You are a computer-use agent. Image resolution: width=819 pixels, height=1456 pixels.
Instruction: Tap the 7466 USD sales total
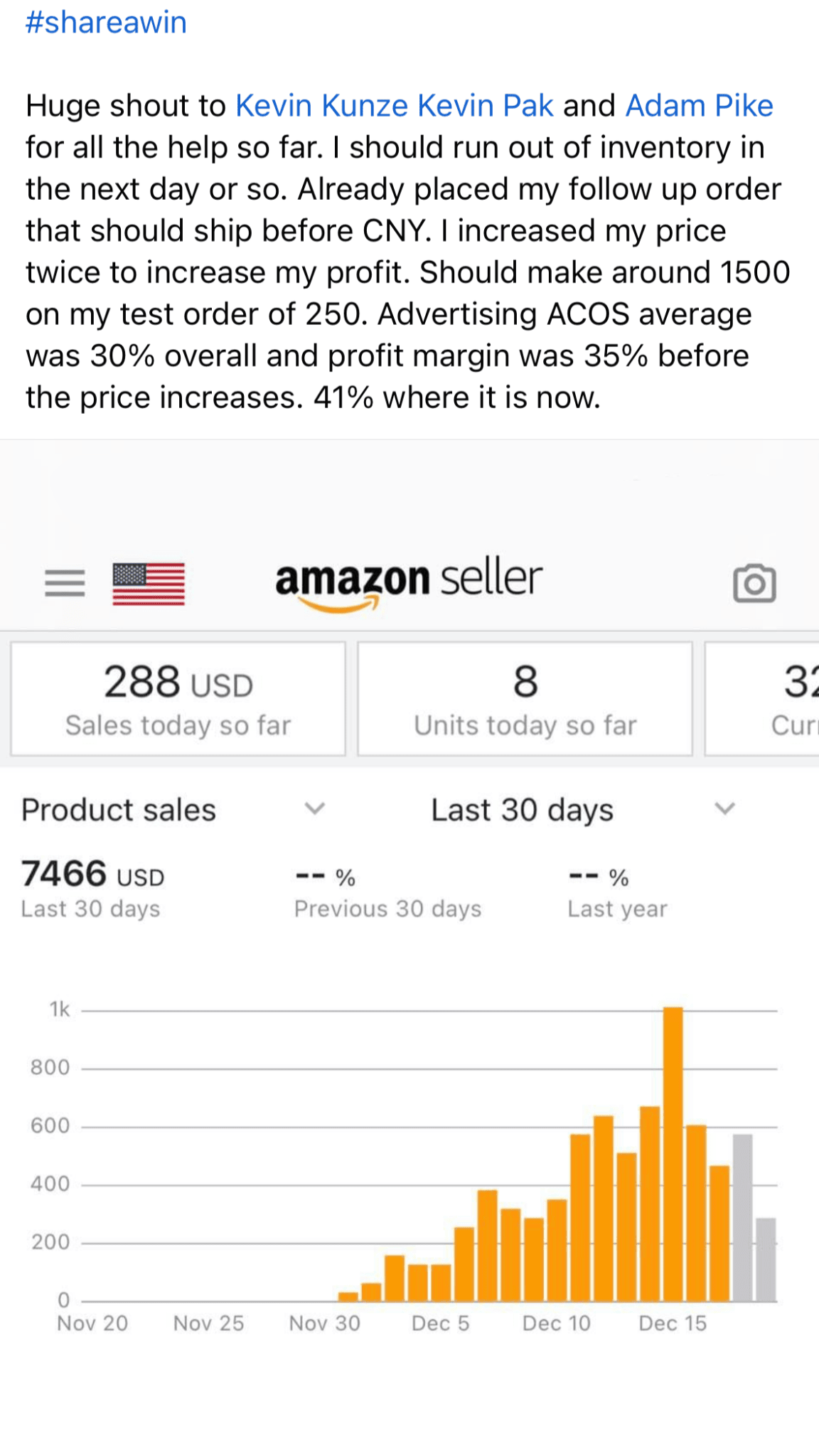point(92,874)
